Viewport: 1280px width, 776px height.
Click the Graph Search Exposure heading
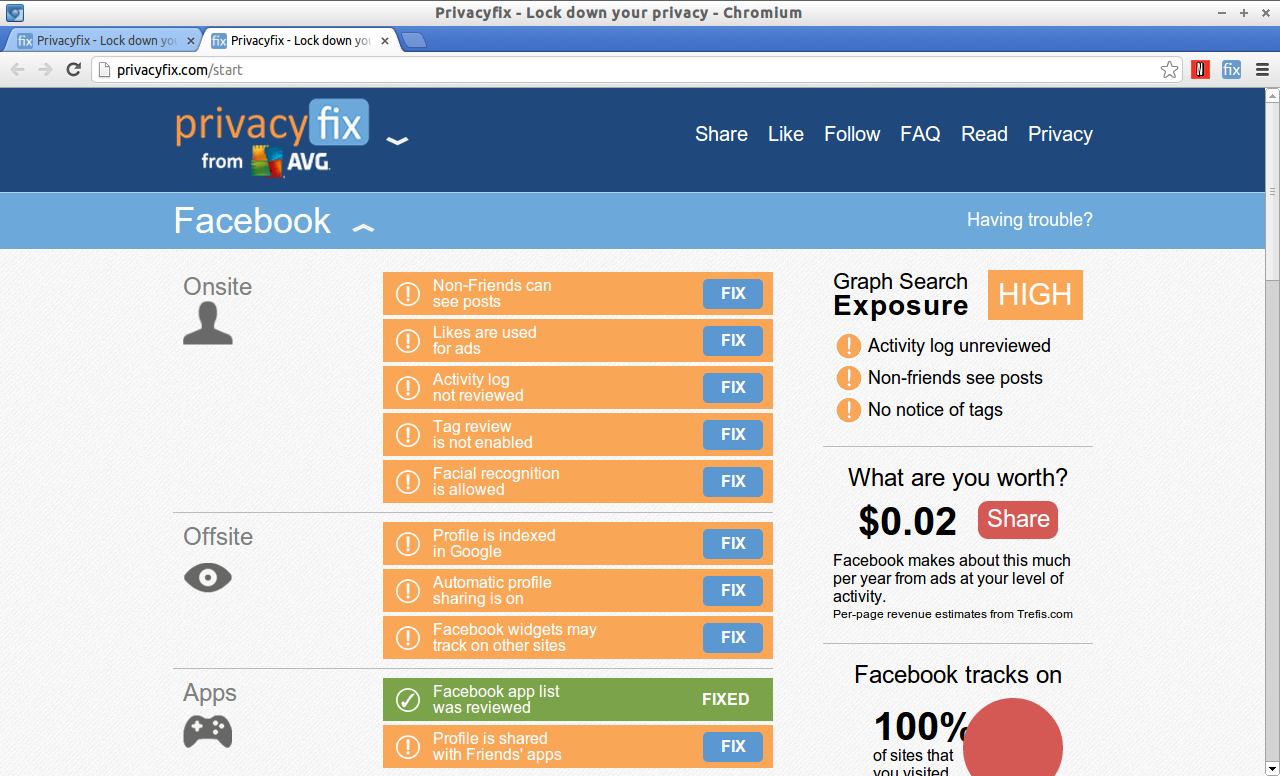[x=901, y=294]
